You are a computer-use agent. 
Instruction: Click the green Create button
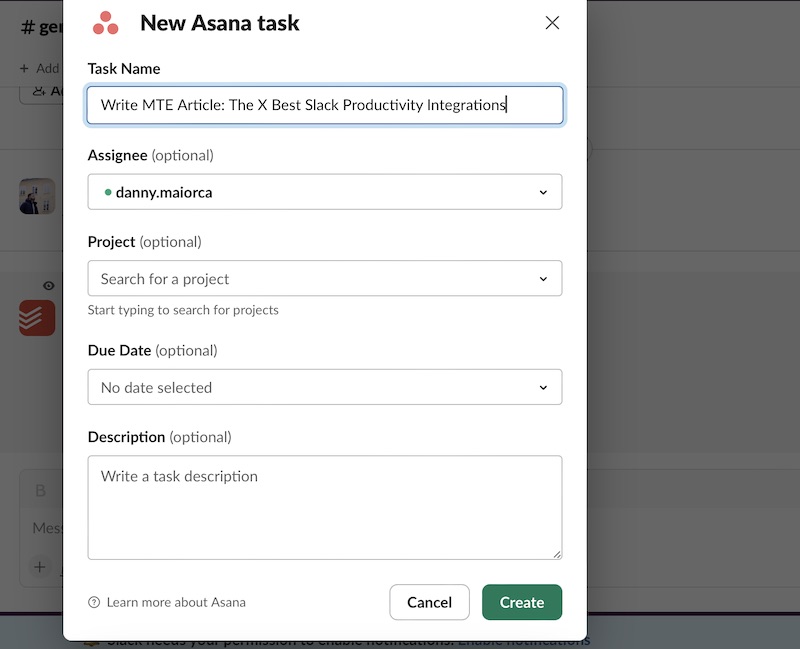coord(522,602)
